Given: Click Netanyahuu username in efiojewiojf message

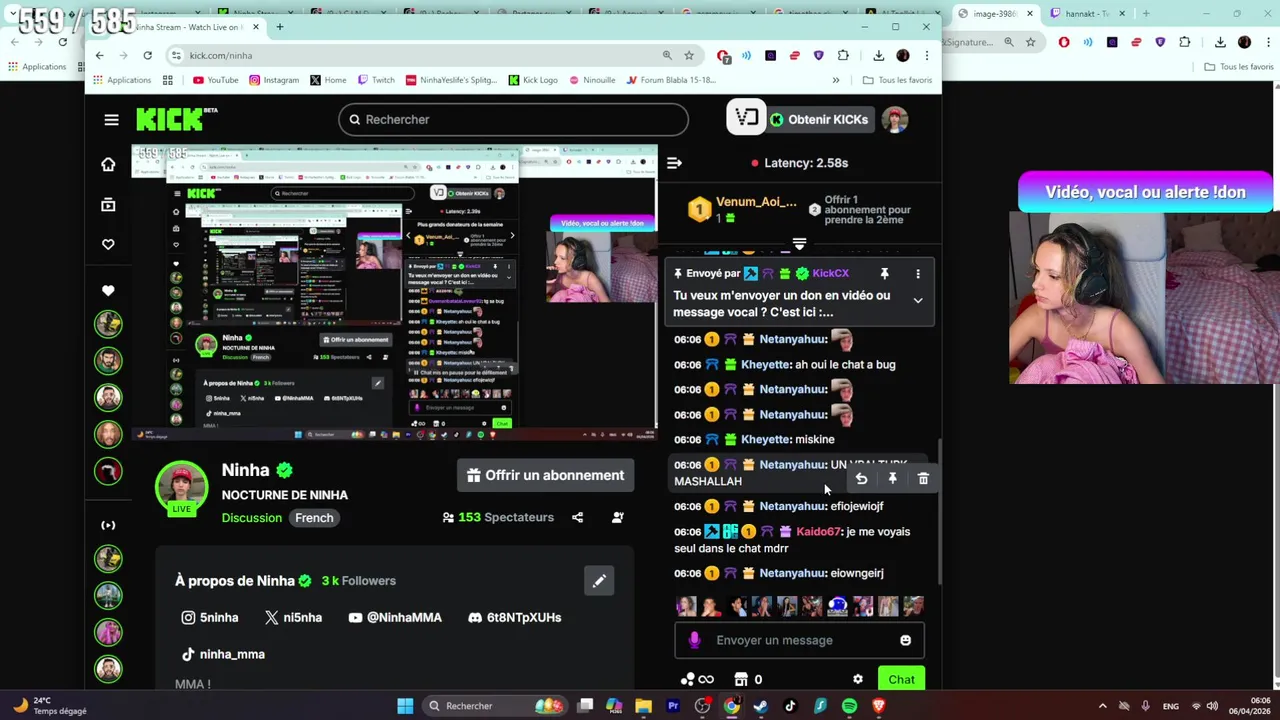Looking at the screenshot, I should point(793,506).
